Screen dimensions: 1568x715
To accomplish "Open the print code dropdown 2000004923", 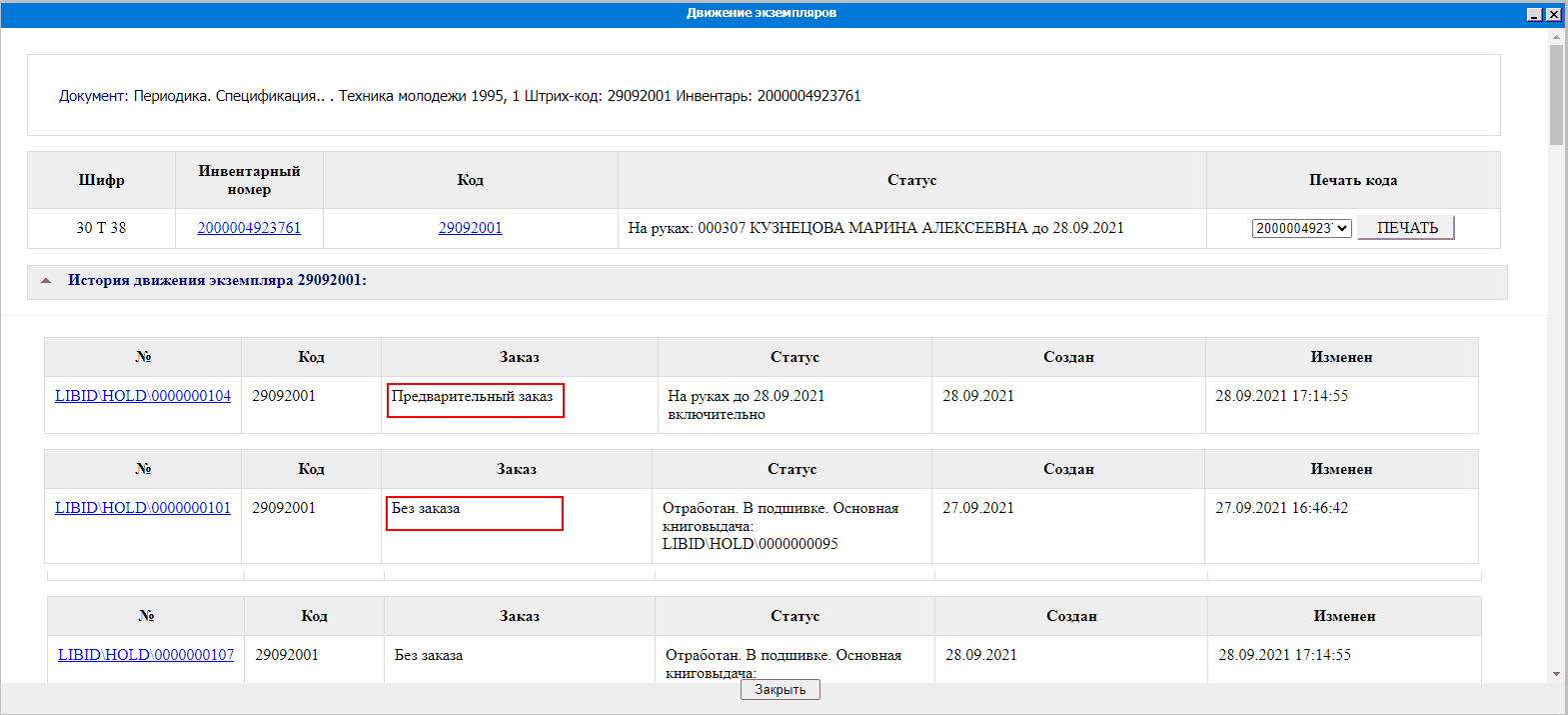I will click(1301, 228).
